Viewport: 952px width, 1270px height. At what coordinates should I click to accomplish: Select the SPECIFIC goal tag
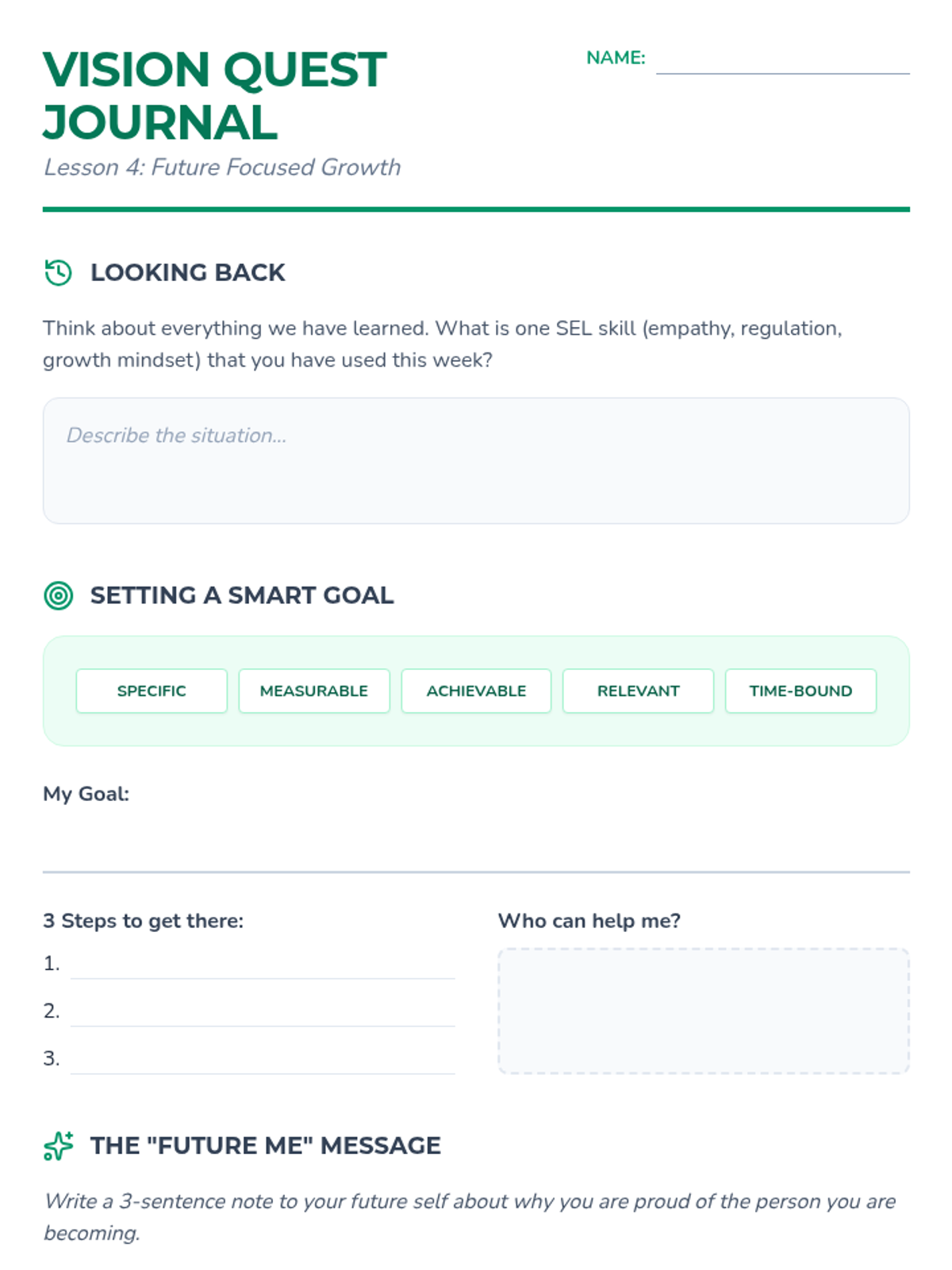pos(152,691)
